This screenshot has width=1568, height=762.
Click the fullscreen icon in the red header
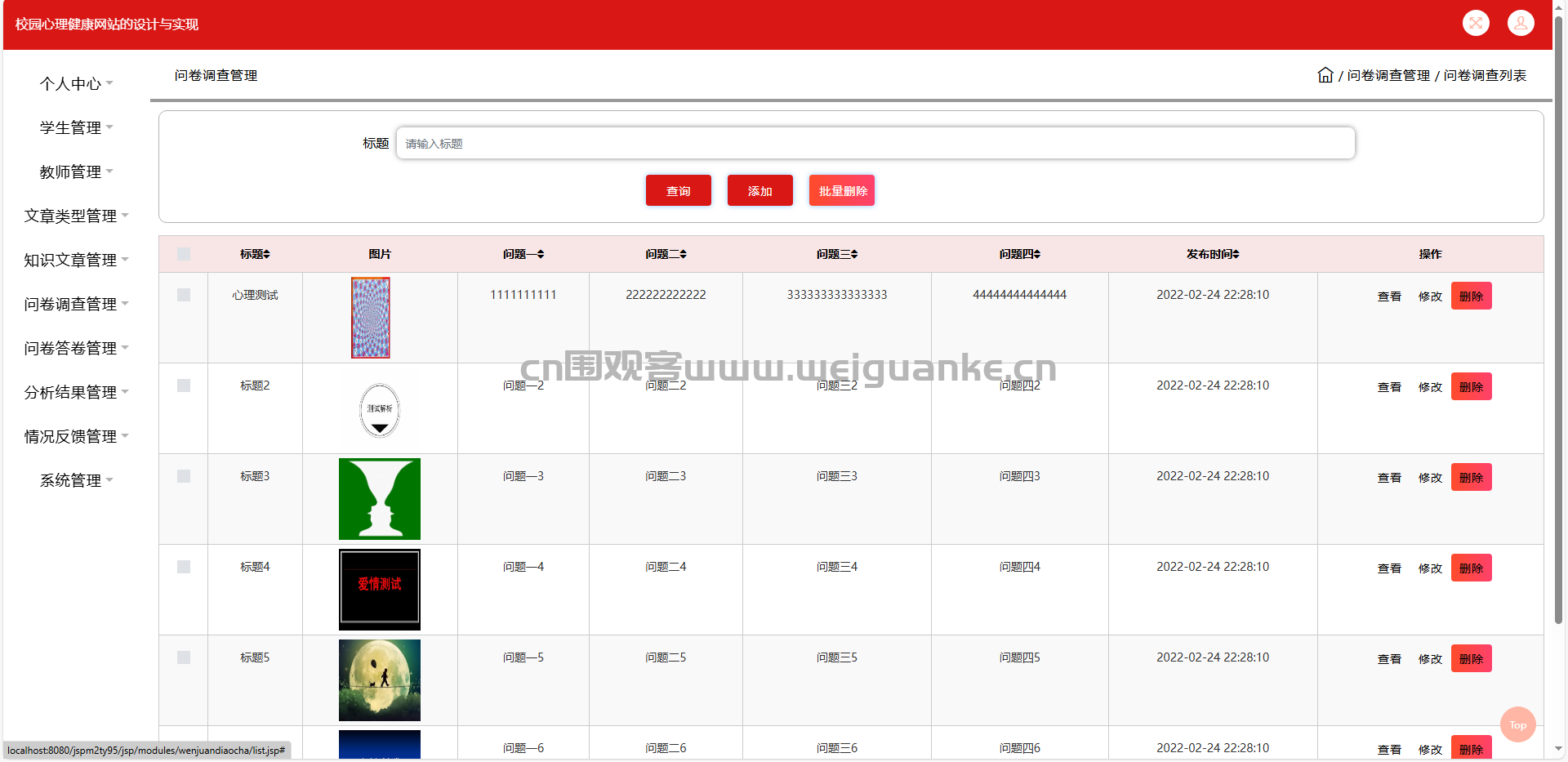point(1476,23)
